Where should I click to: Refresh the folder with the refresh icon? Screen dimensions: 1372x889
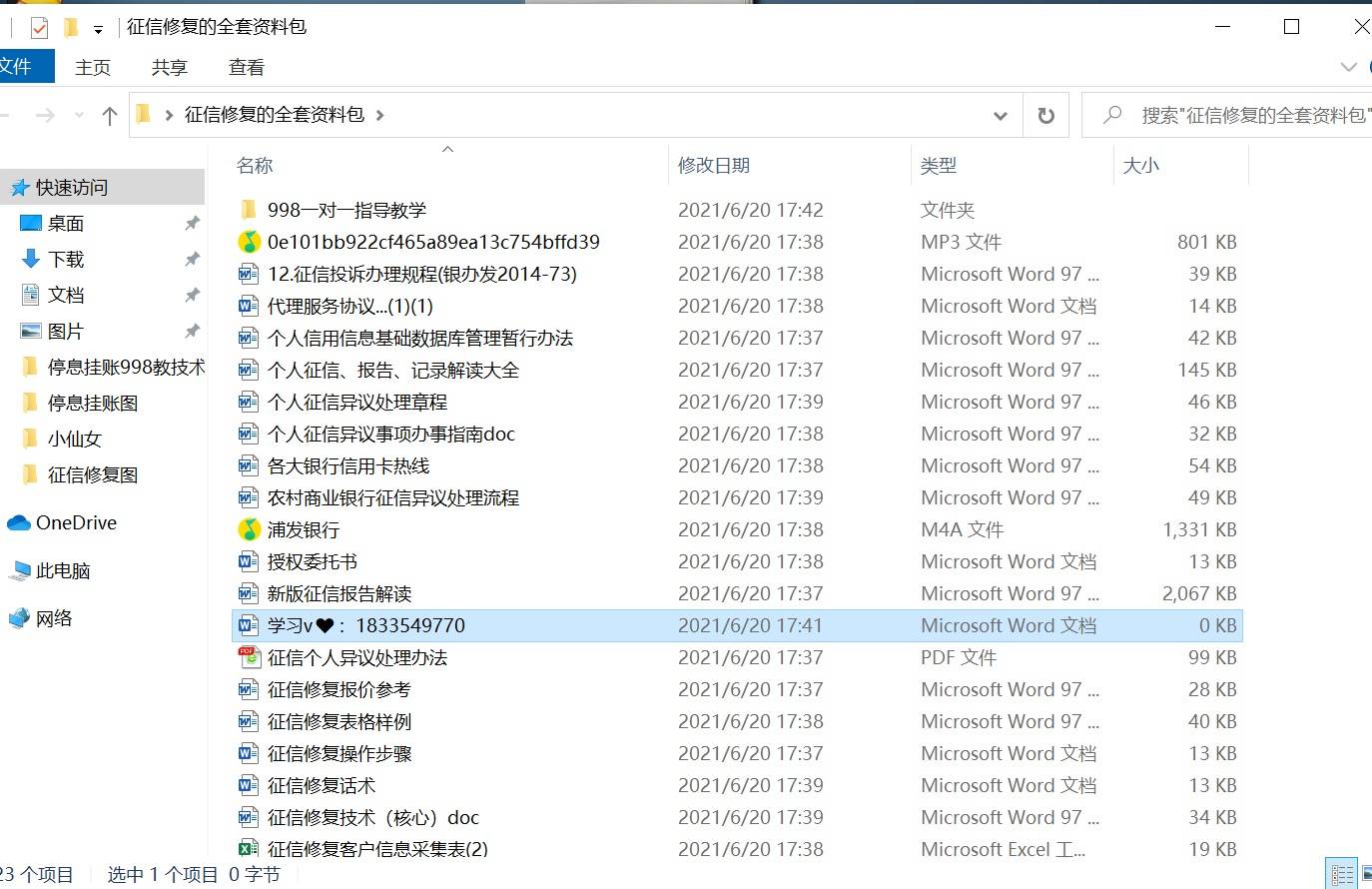[x=1044, y=115]
